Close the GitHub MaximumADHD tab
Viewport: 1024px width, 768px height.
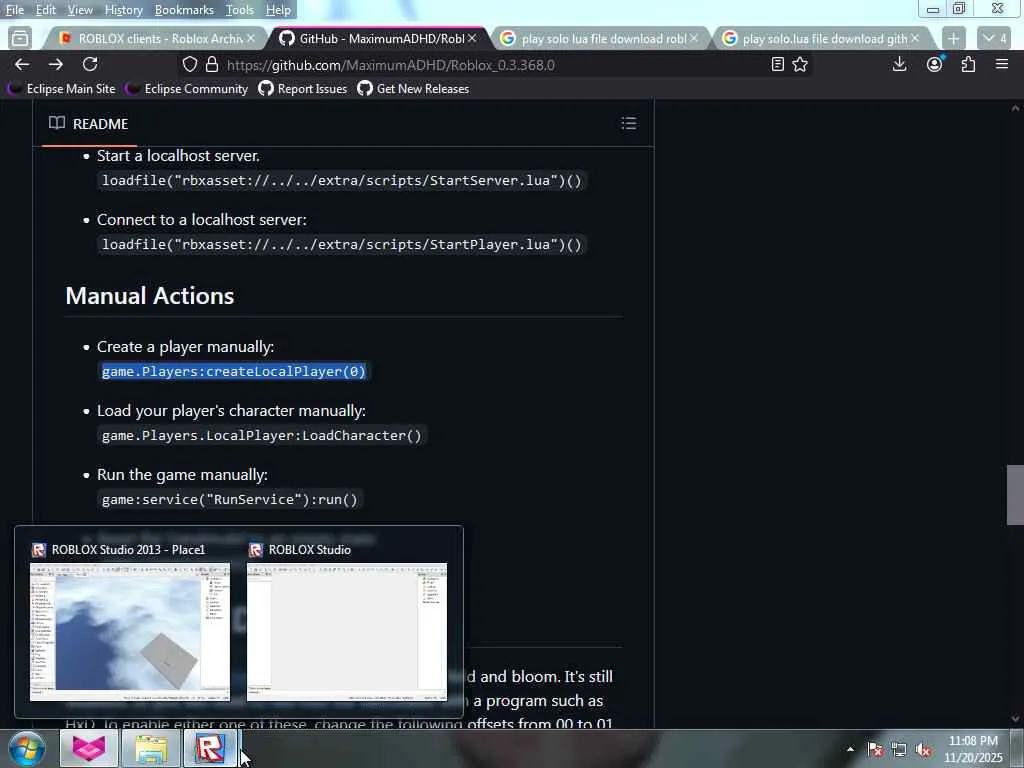pyautogui.click(x=472, y=39)
